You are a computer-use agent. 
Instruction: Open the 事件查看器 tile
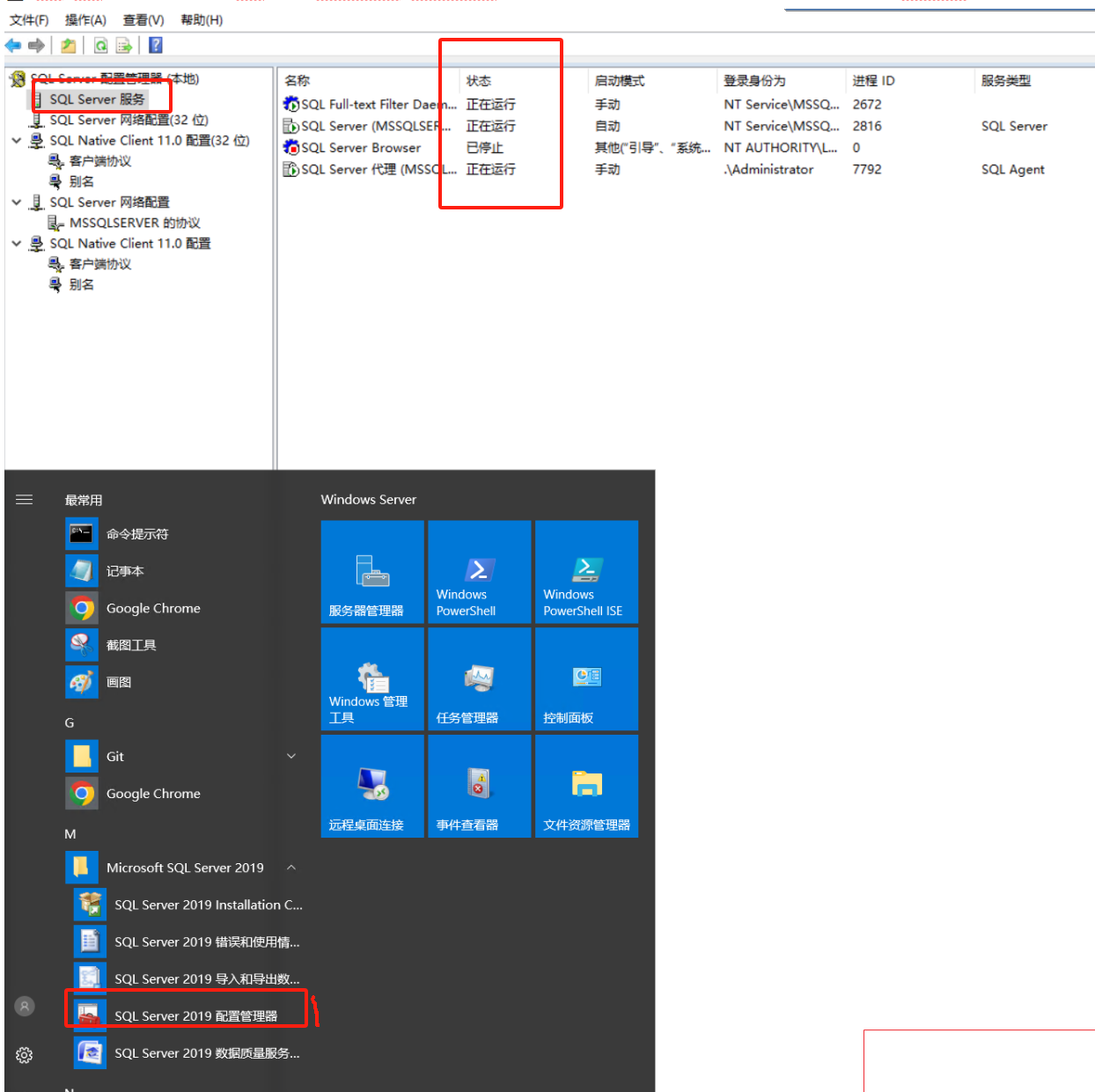tap(480, 786)
